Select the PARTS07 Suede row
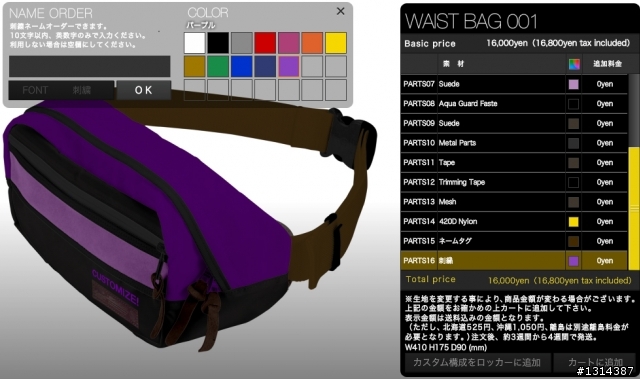Screen dimensions: 640x379 tap(514, 84)
